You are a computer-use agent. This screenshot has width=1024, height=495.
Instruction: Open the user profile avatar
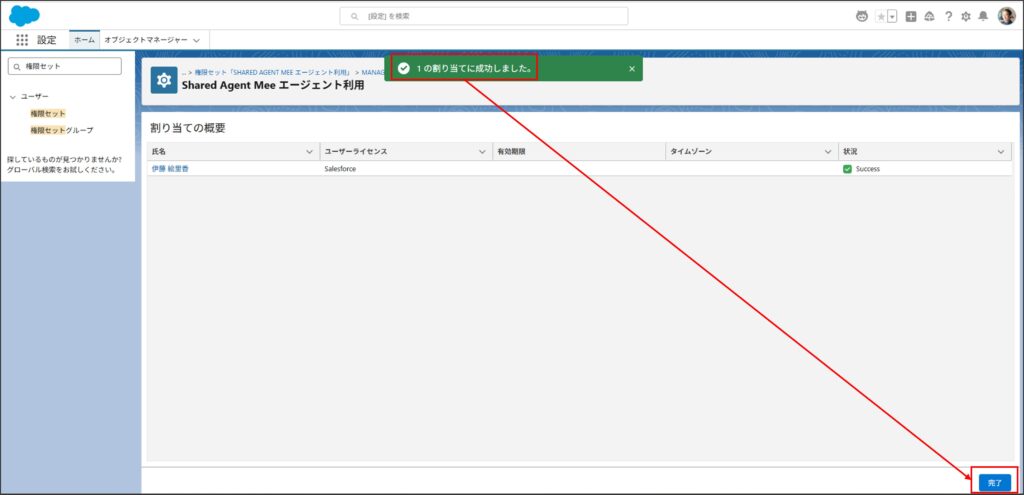(x=1006, y=16)
